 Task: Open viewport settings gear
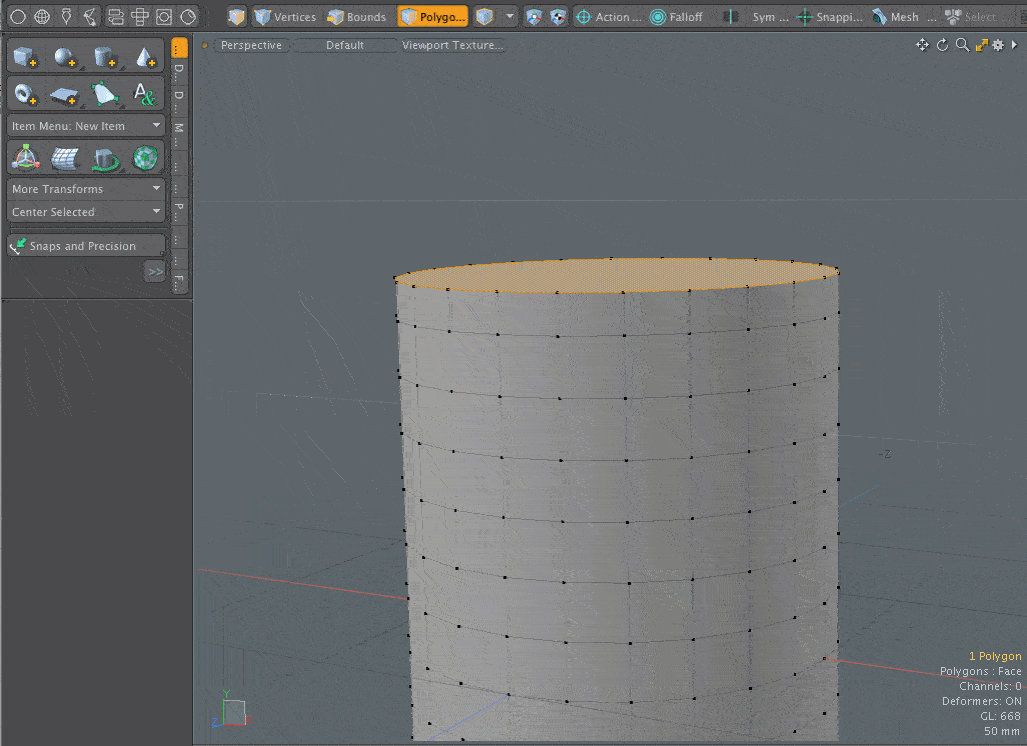click(x=997, y=45)
